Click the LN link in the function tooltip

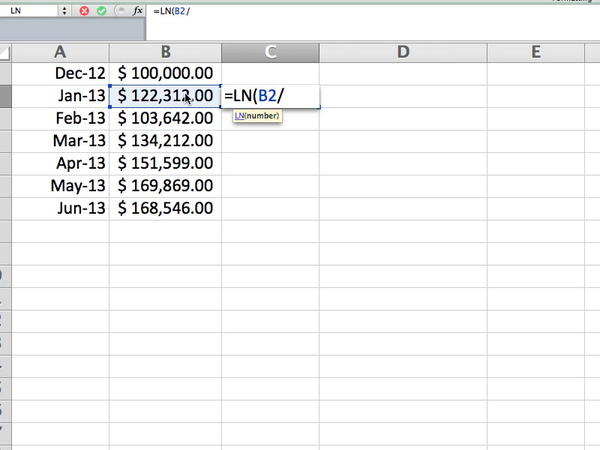239,116
